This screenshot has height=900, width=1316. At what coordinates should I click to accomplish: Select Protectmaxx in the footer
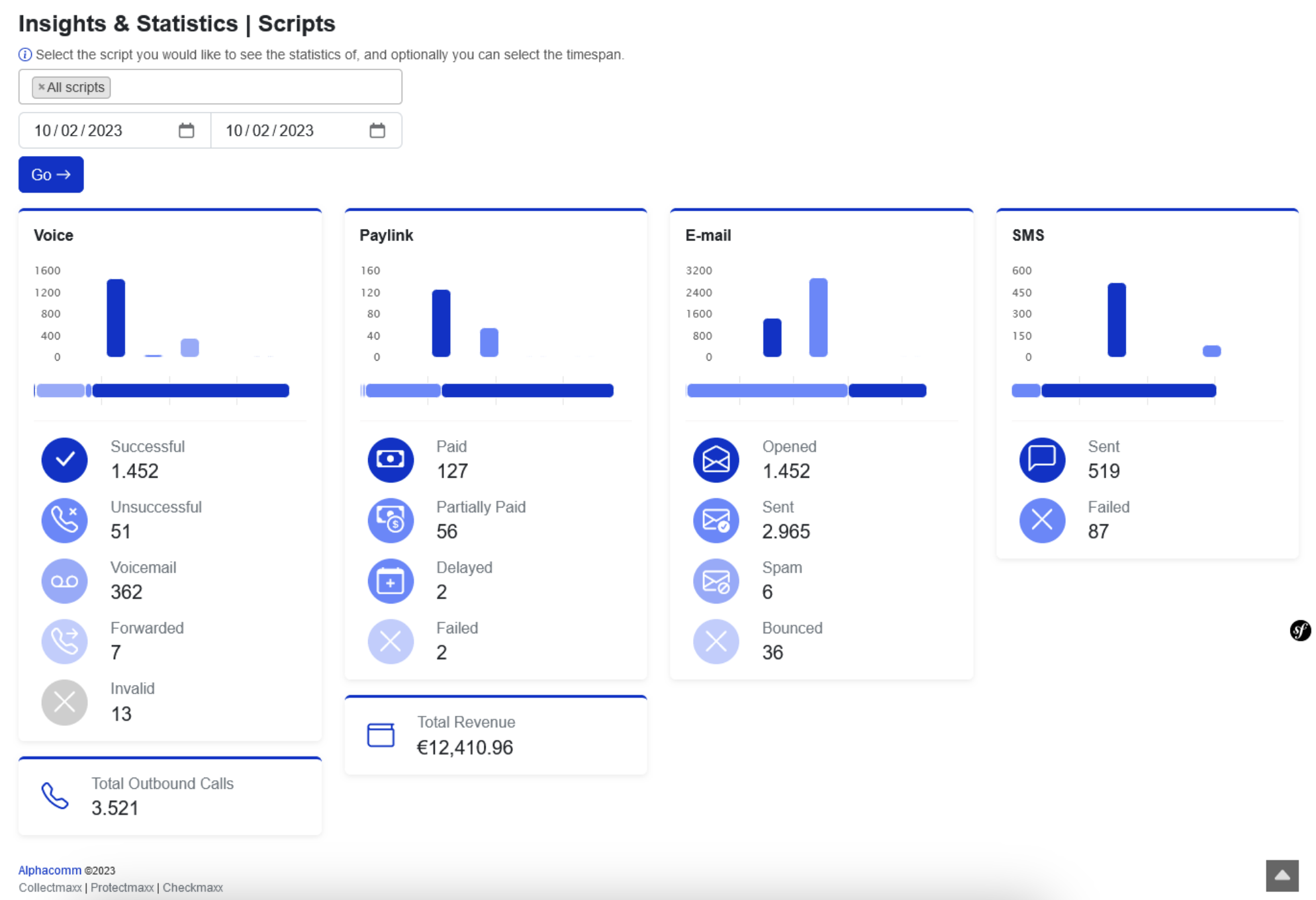click(122, 887)
